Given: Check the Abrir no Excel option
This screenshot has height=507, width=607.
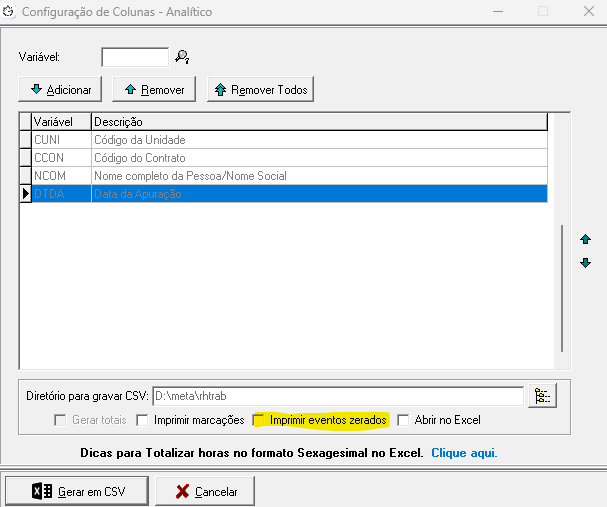Looking at the screenshot, I should pos(404,420).
